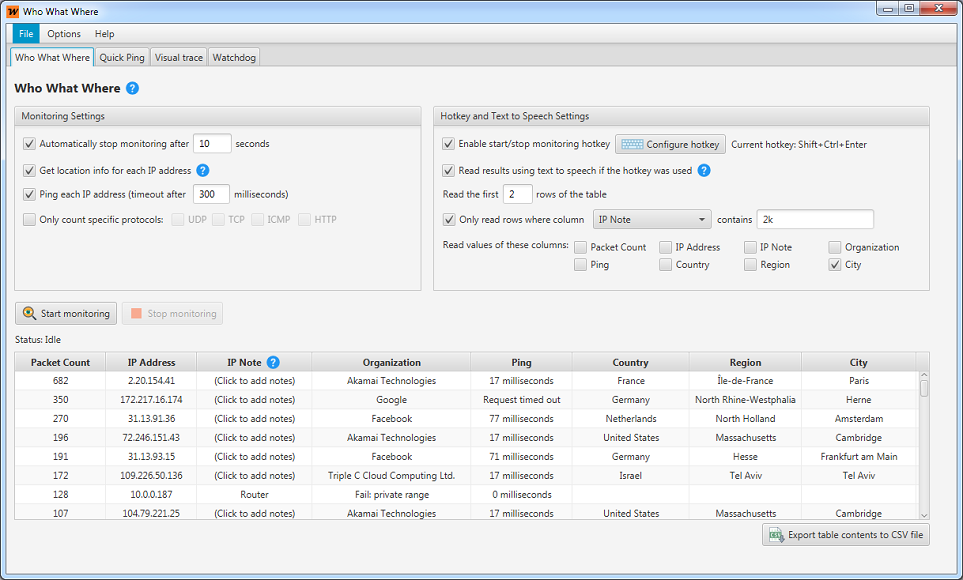Check the Country read column box
Screen dimensions: 963x580
(x=665, y=265)
